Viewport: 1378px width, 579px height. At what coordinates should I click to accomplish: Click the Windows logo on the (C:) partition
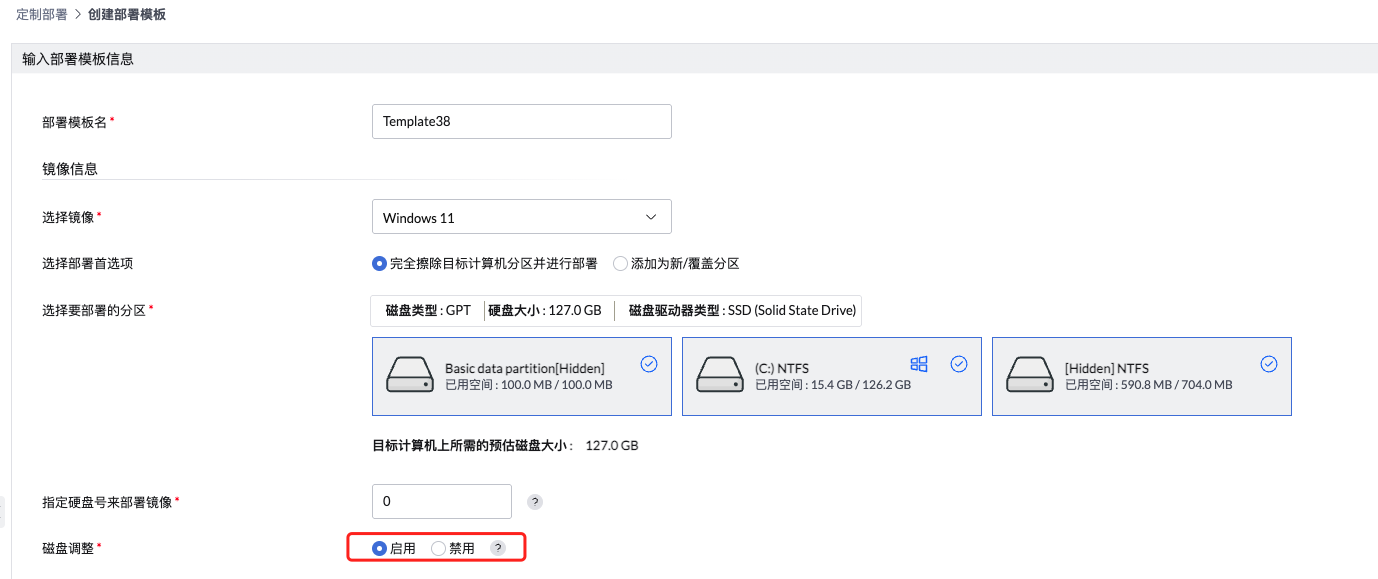coord(919,364)
